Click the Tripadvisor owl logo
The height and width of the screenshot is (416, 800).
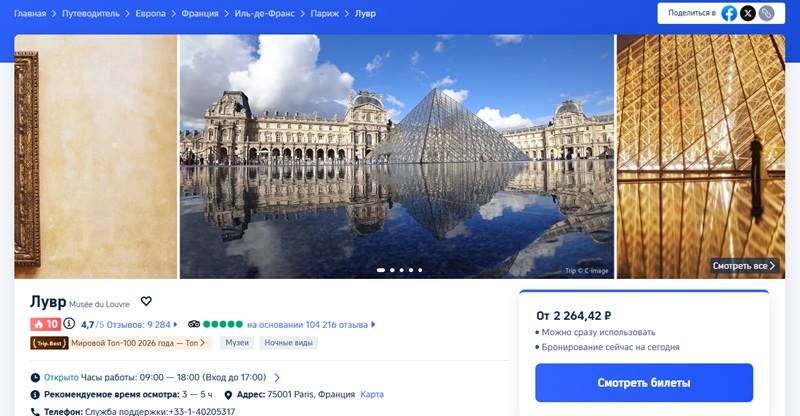pos(194,324)
